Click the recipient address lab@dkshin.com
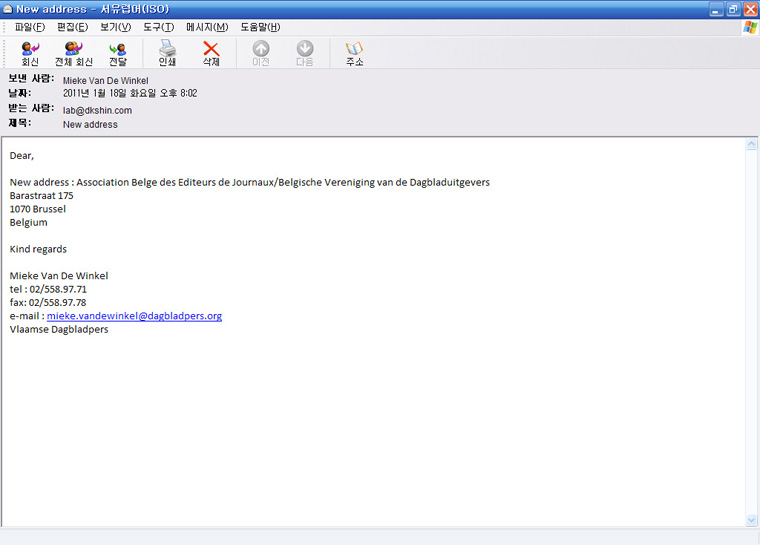This screenshot has width=760, height=545. coord(97,110)
